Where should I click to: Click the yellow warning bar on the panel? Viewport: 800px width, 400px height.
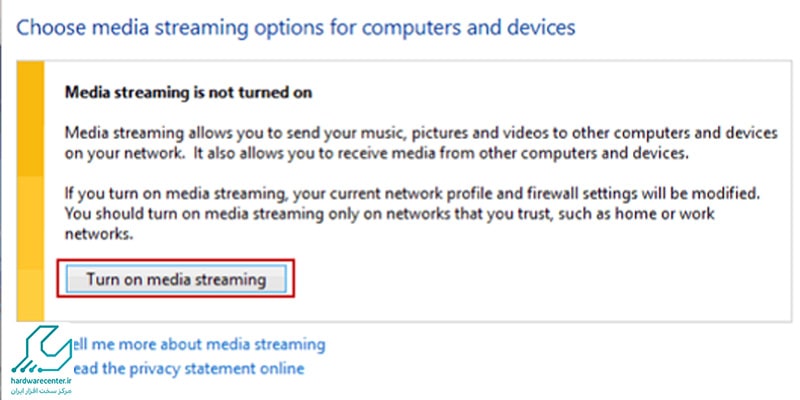(31, 191)
